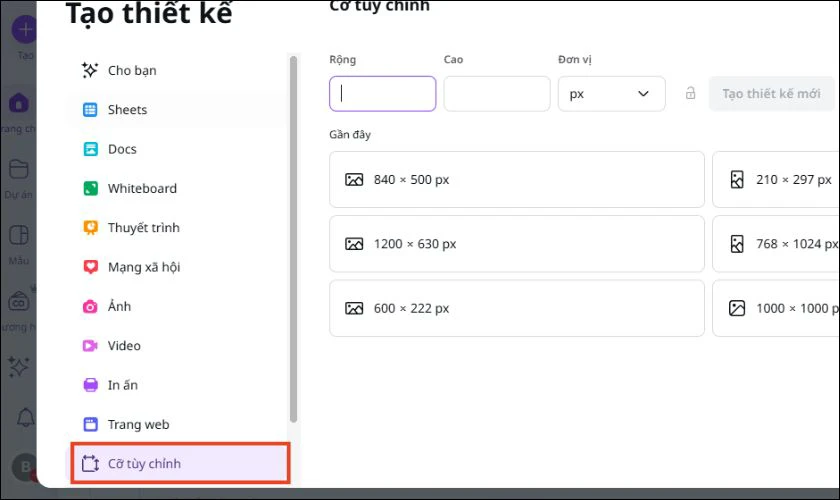The width and height of the screenshot is (840, 500).
Task: Click the Sheets grid icon
Action: (90, 110)
